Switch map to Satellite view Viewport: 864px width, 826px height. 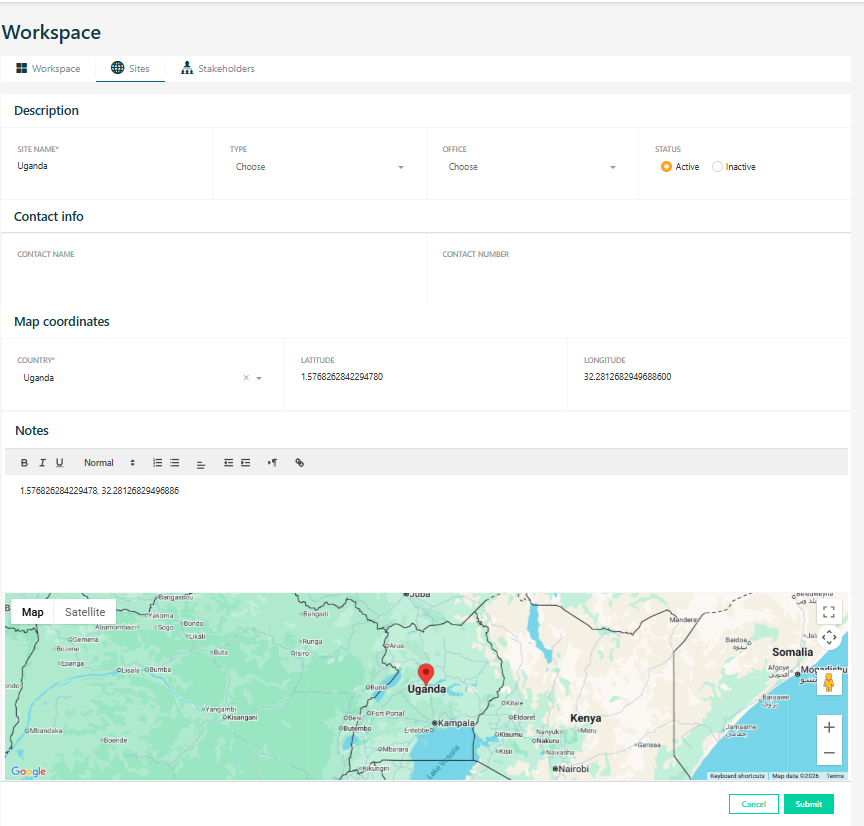click(85, 612)
